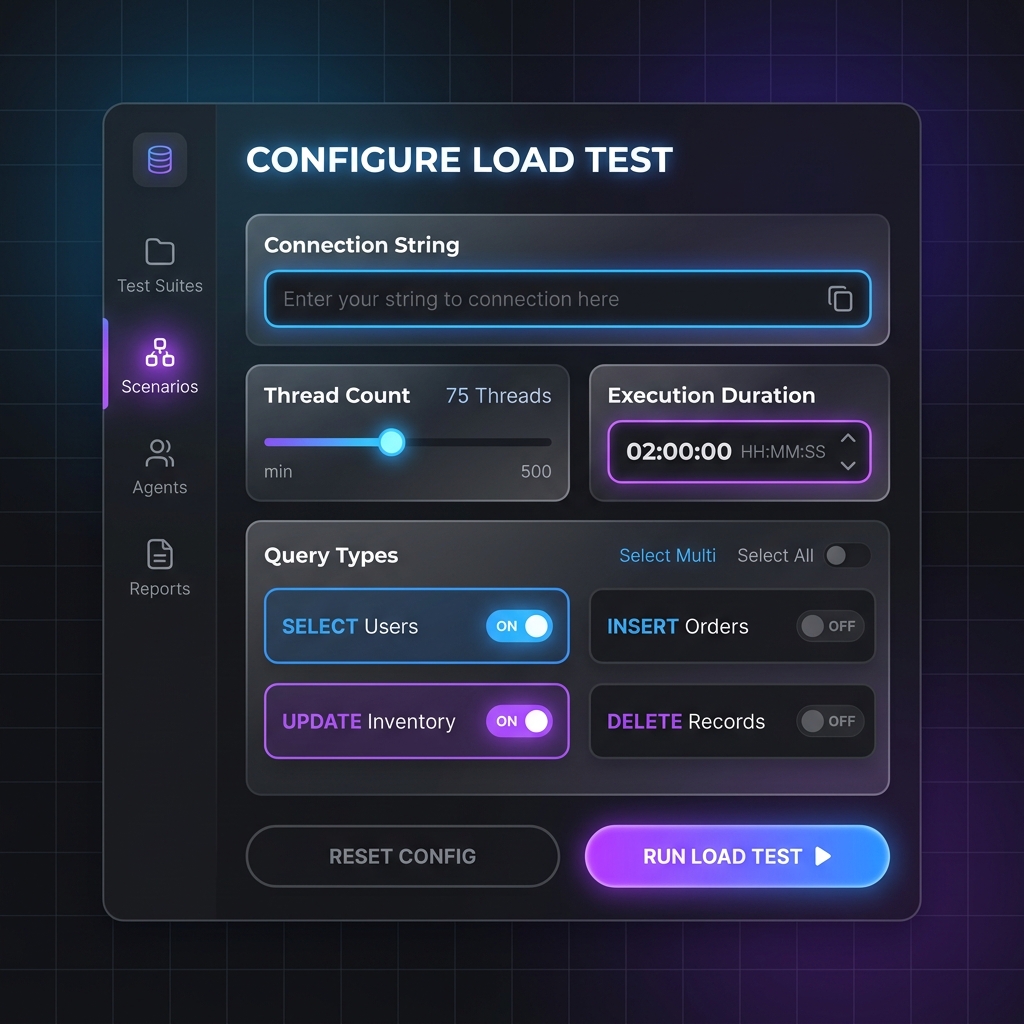
Task: Click the slider's min label
Action: click(278, 472)
